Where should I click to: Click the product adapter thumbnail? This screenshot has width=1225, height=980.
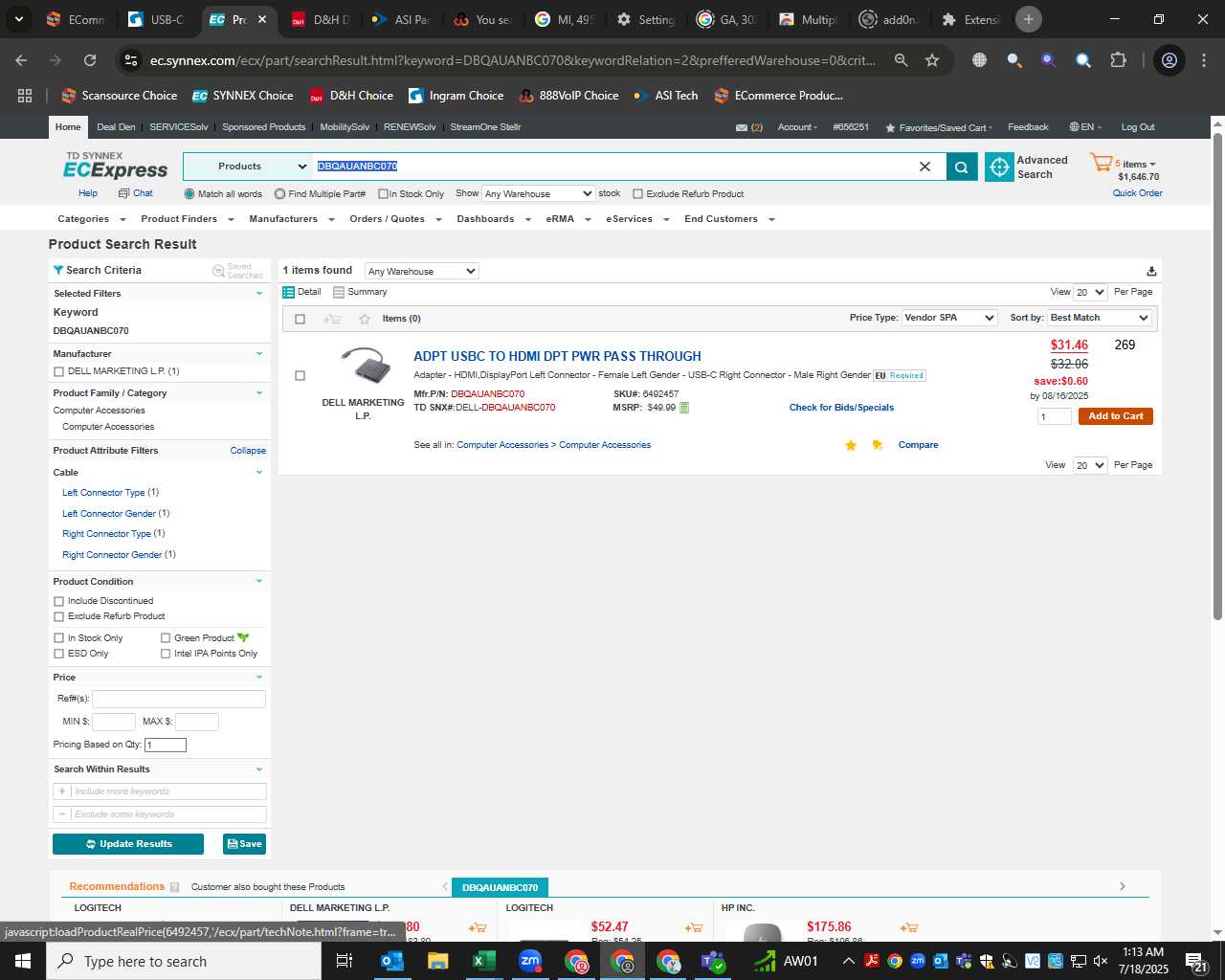click(366, 367)
